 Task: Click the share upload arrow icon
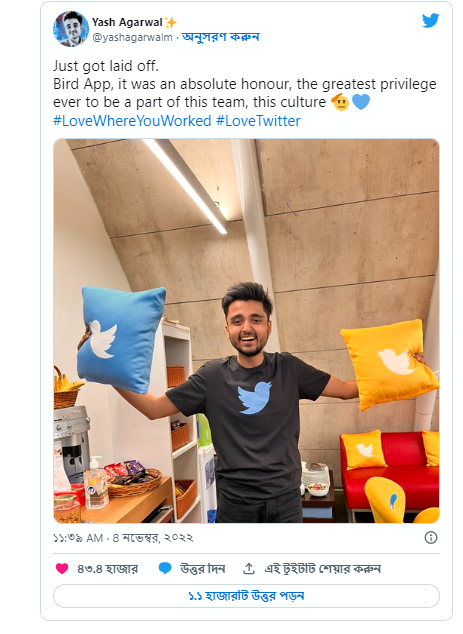click(x=249, y=568)
